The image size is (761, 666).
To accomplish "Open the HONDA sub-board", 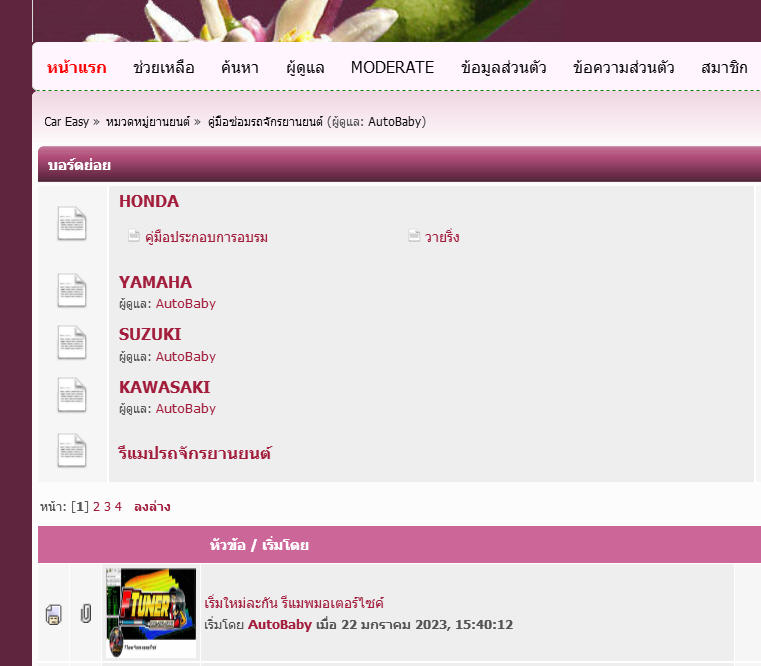I will click(149, 201).
